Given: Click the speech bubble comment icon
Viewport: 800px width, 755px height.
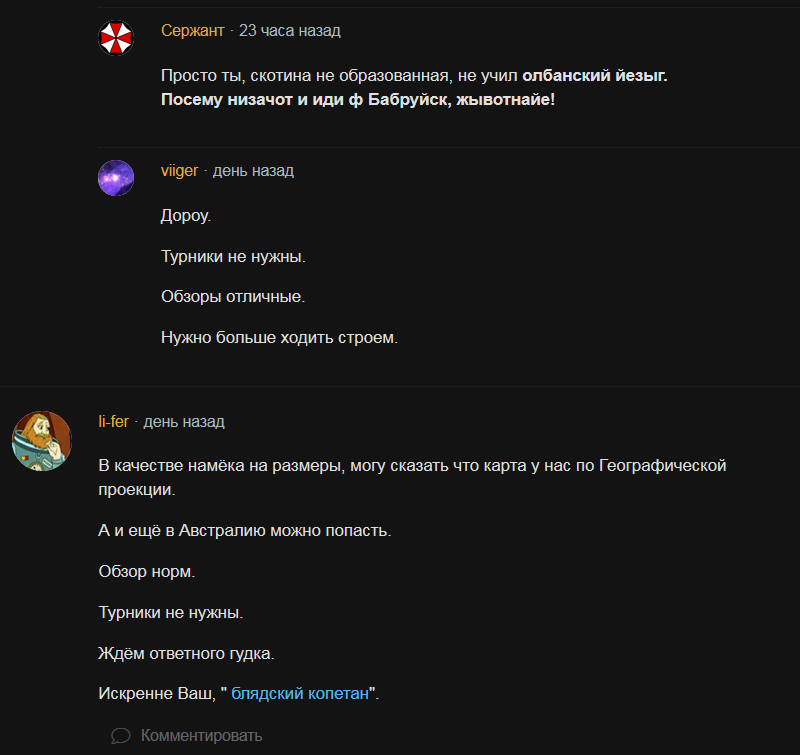Looking at the screenshot, I should (121, 736).
